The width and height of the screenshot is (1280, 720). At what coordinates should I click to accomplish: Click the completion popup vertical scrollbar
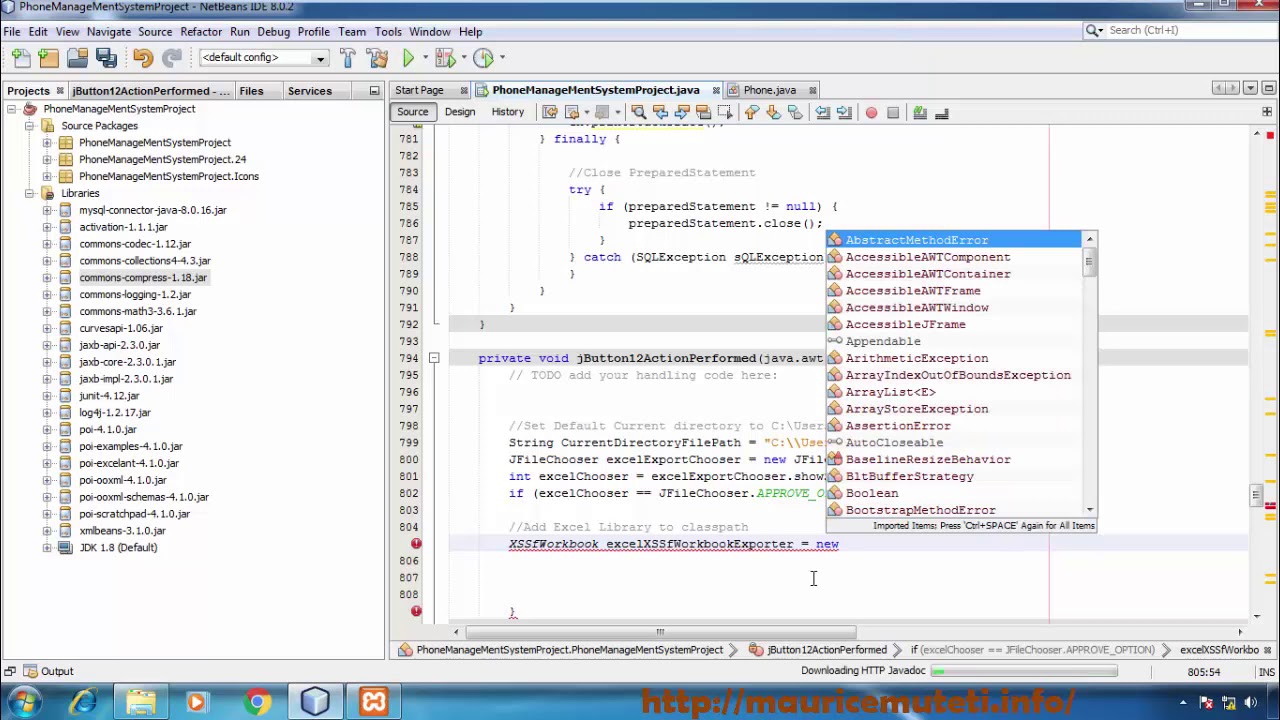[x=1089, y=374]
